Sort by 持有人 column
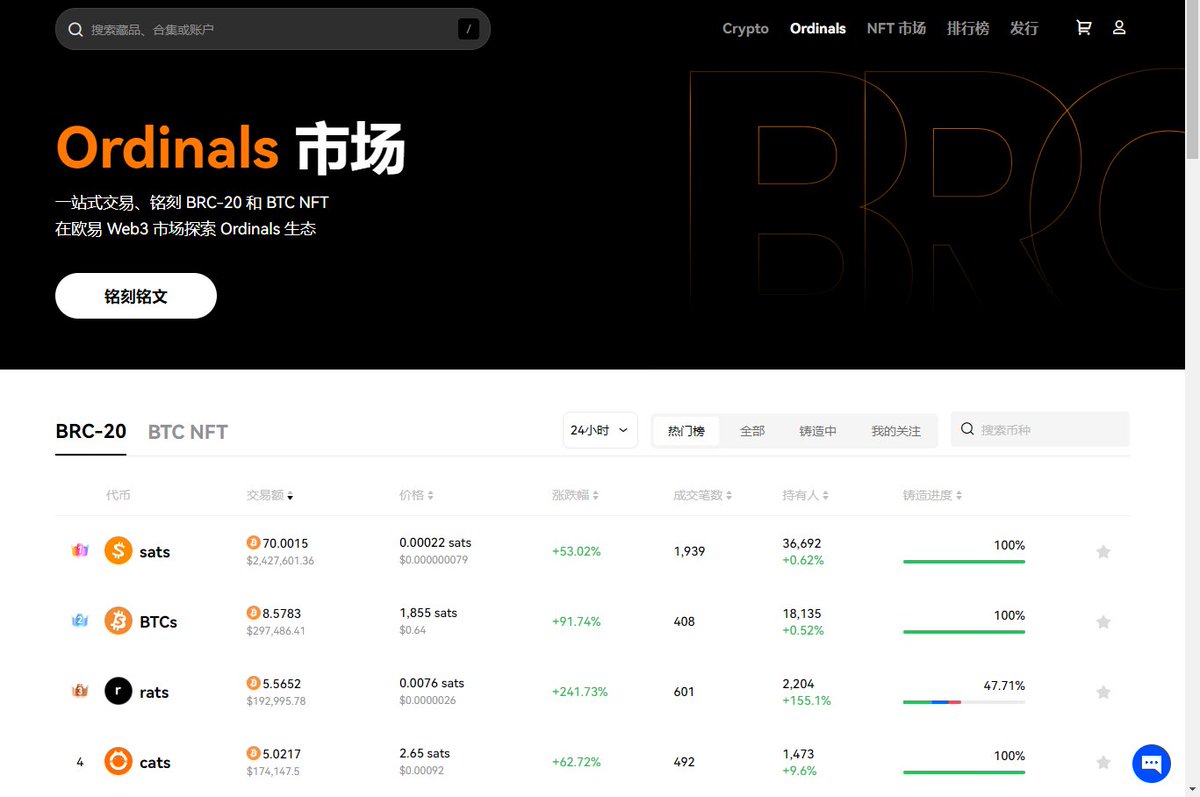 805,495
